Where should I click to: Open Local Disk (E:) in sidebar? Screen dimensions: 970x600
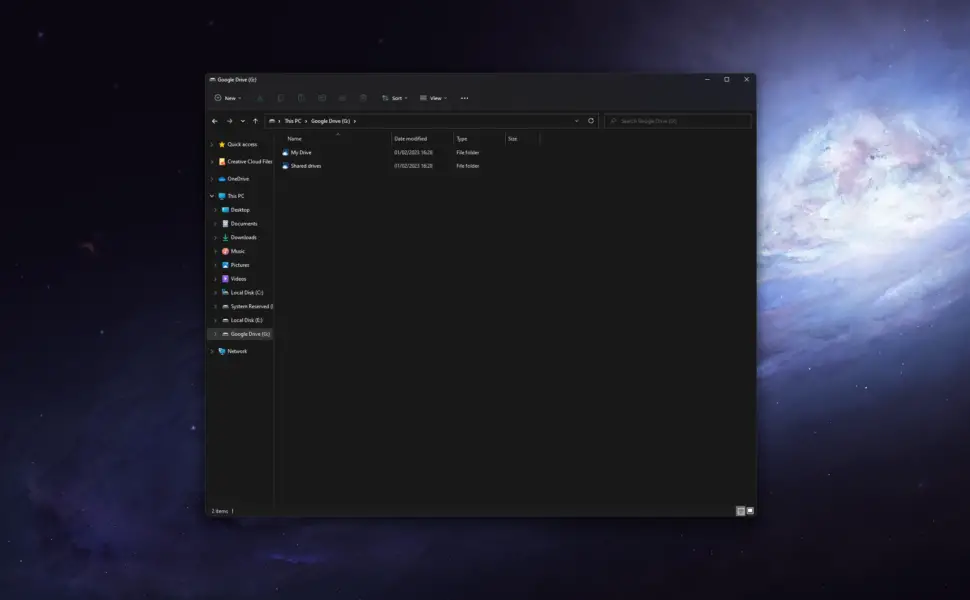pos(246,320)
